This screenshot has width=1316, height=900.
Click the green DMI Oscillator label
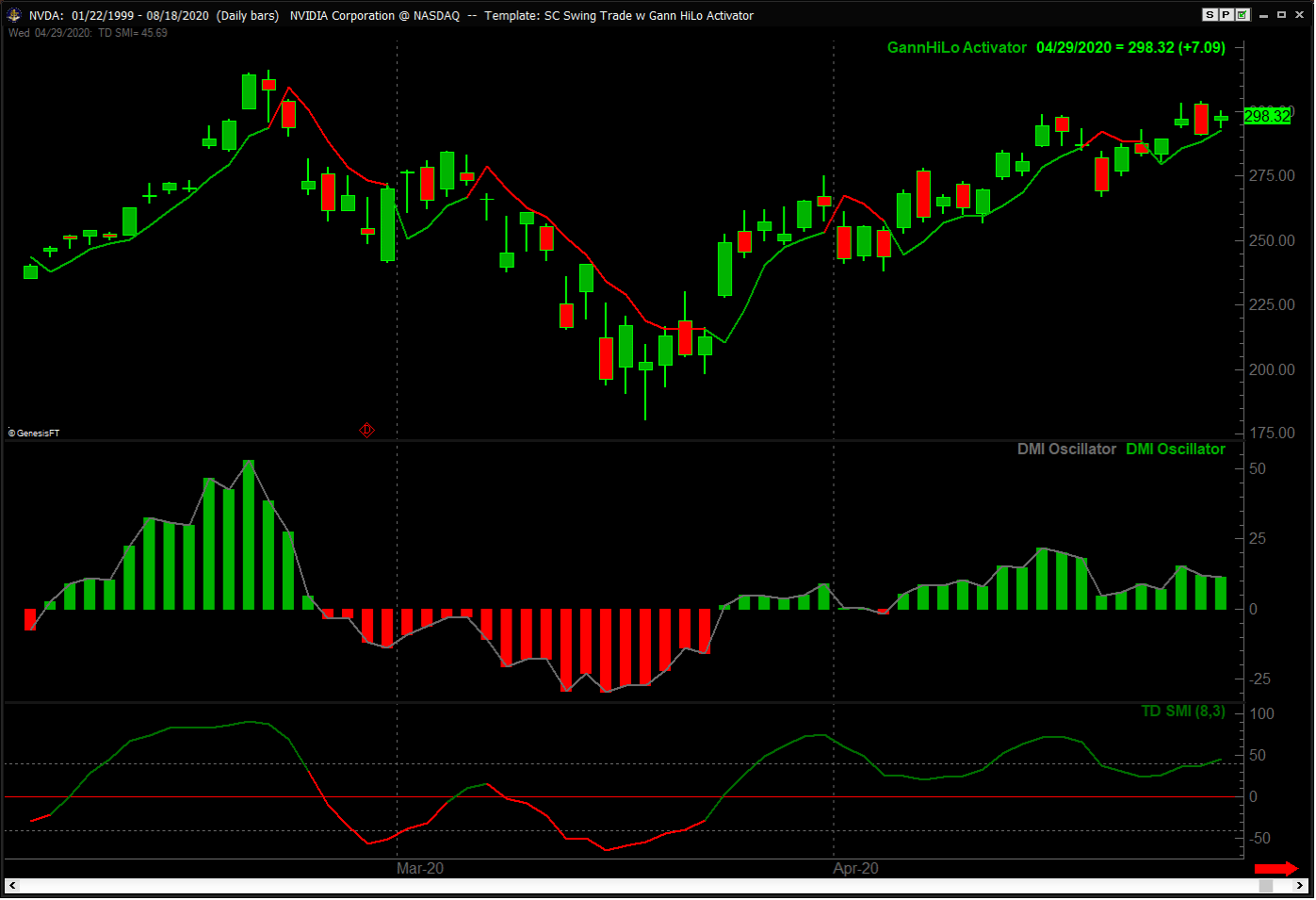(x=1176, y=450)
